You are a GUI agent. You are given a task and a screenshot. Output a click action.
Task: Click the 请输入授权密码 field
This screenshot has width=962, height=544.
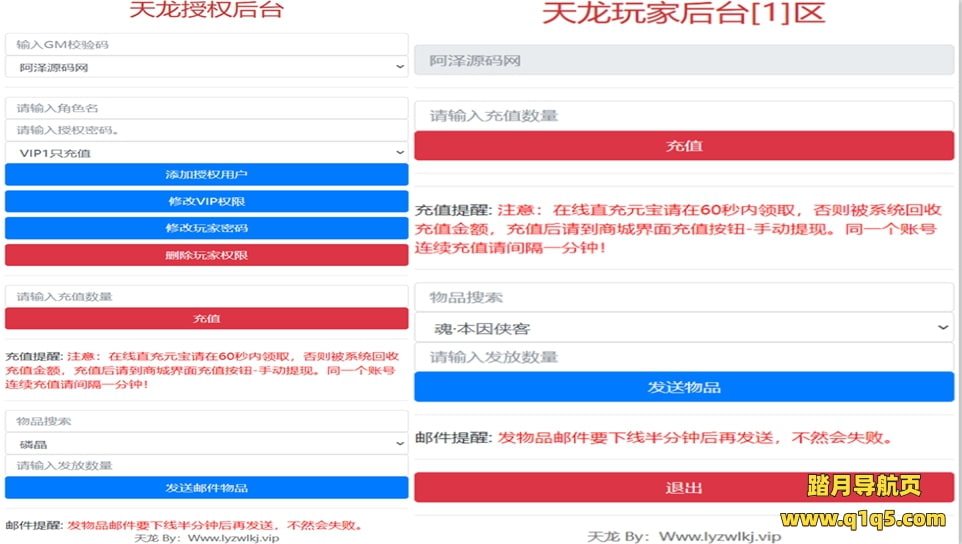click(206, 130)
